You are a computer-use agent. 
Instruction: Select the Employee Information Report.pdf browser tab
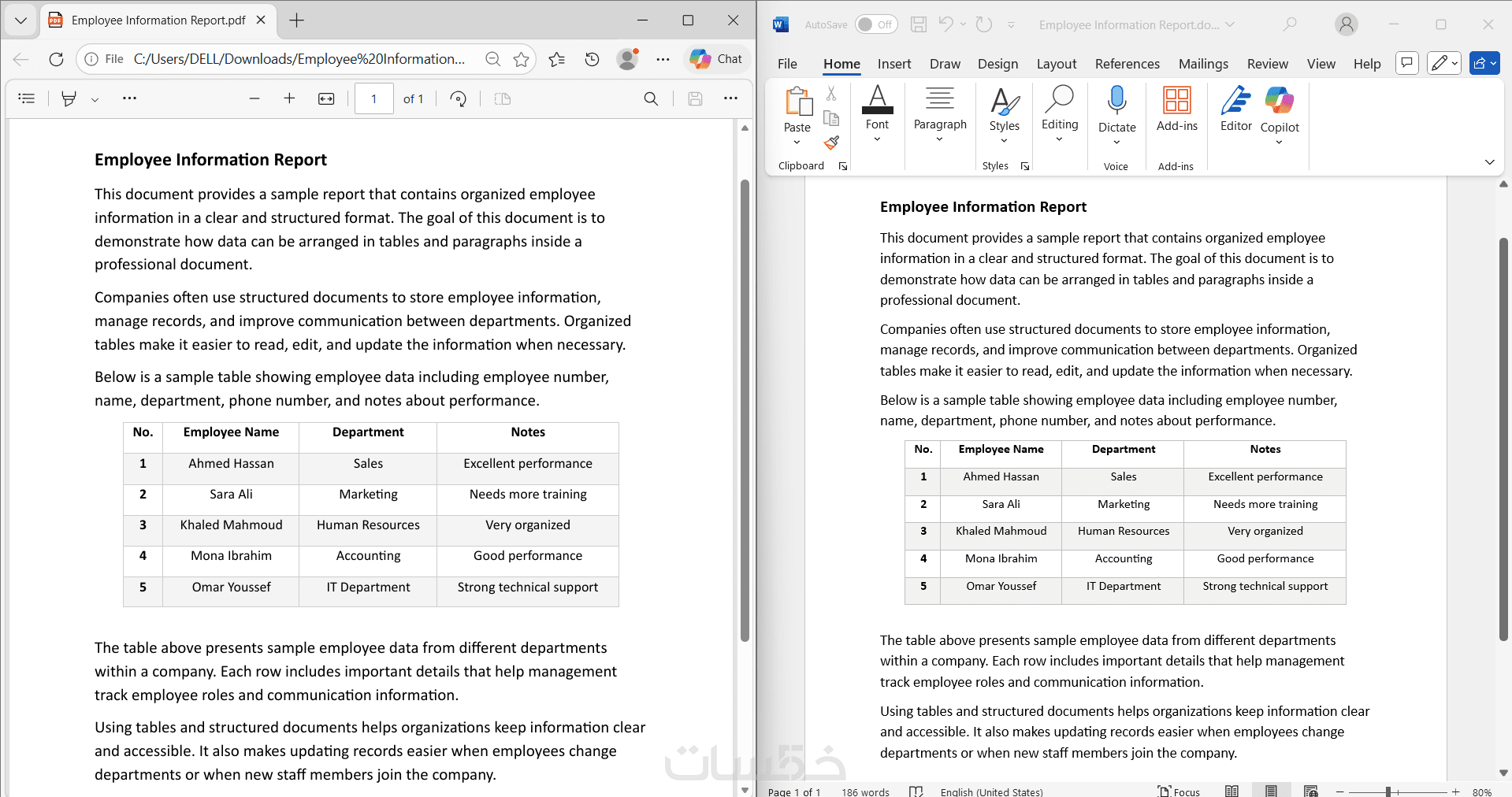(x=158, y=20)
